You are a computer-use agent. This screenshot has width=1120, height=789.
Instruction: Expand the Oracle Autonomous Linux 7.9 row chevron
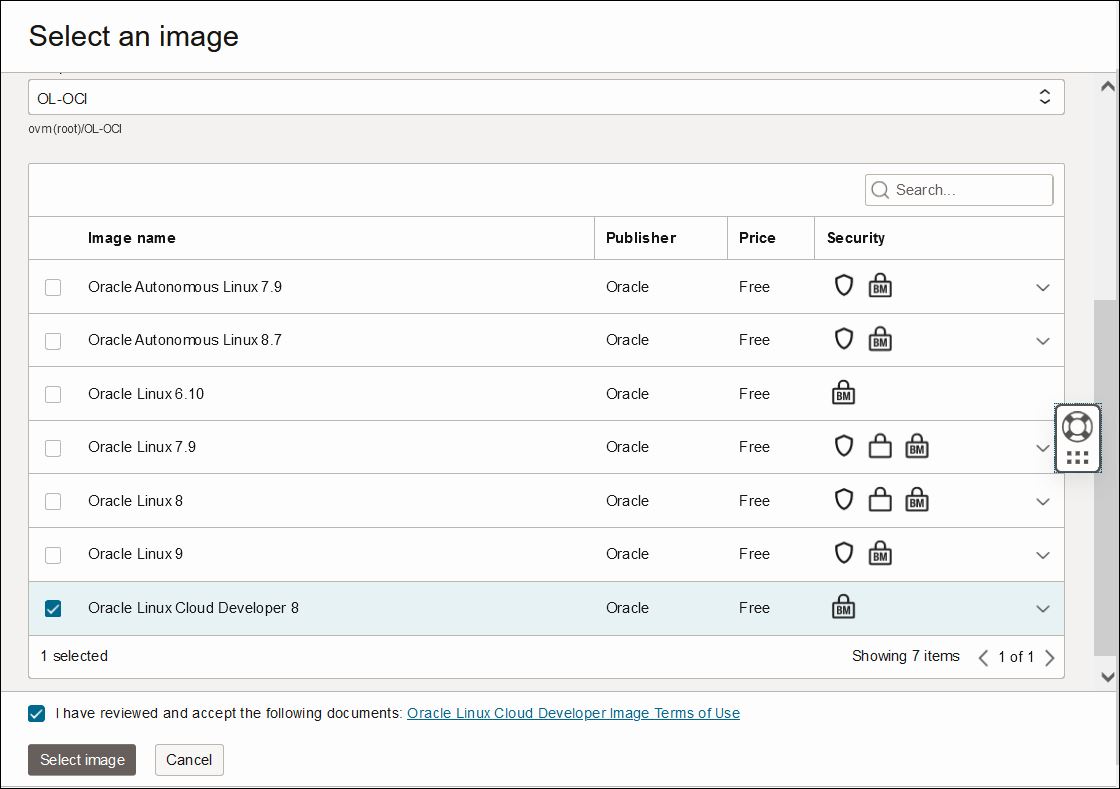click(x=1043, y=287)
